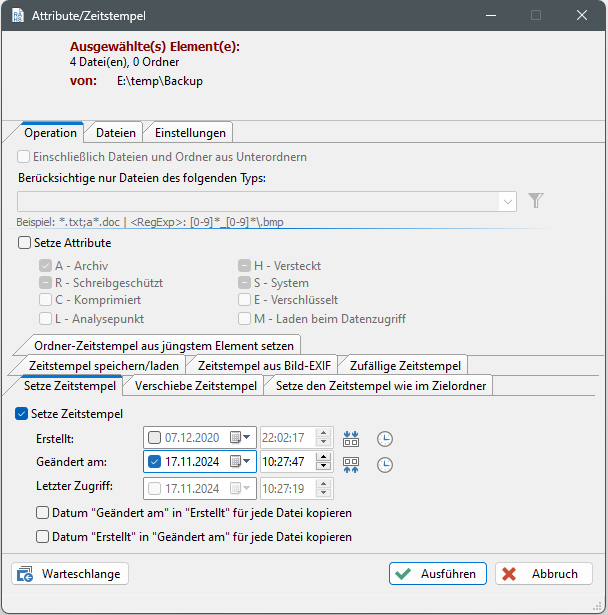Image resolution: width=608 pixels, height=615 pixels.
Task: Click the clock icon in the Erstellt row
Action: click(x=385, y=438)
